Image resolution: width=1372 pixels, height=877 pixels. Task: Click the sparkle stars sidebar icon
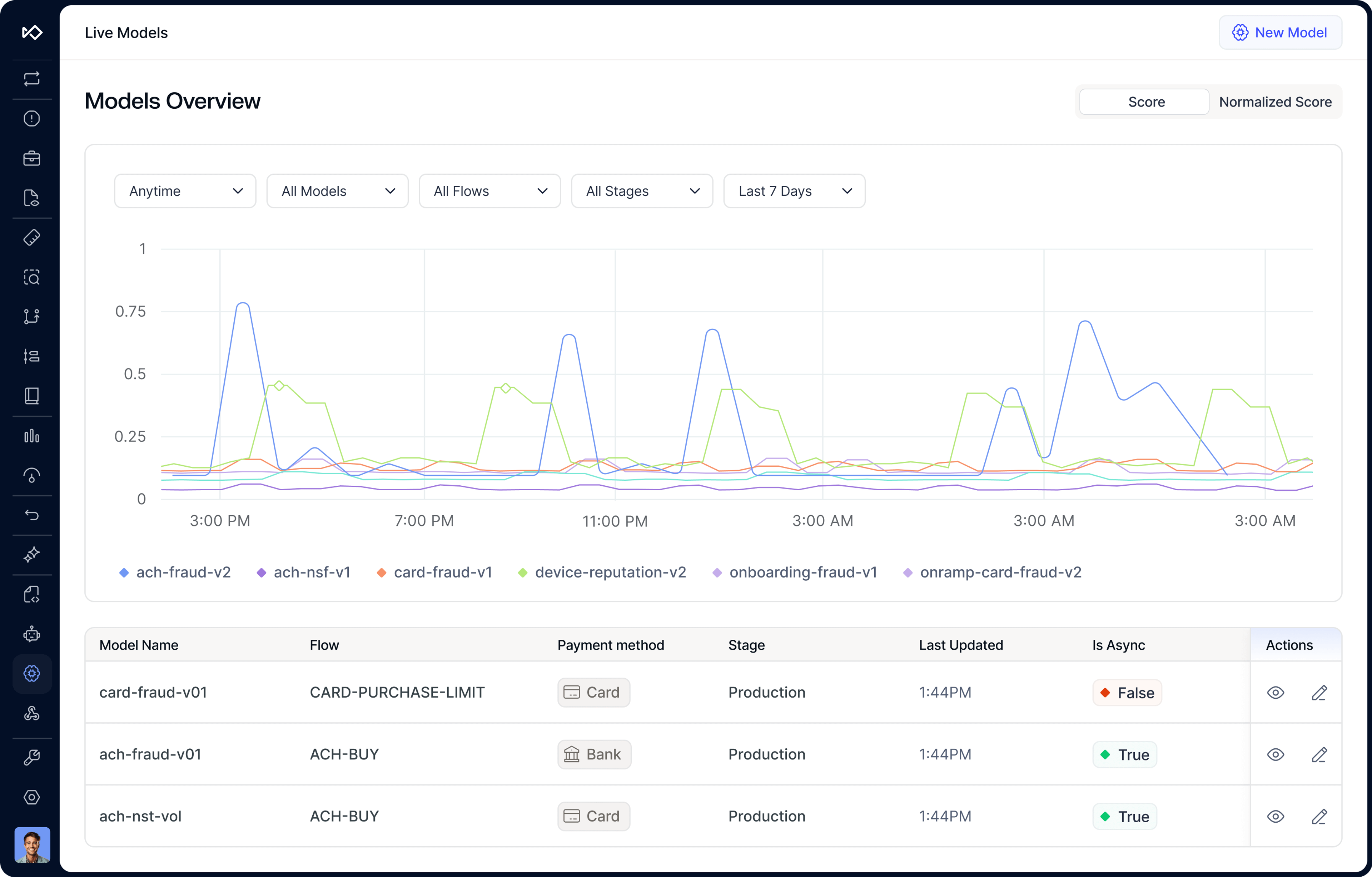point(32,554)
